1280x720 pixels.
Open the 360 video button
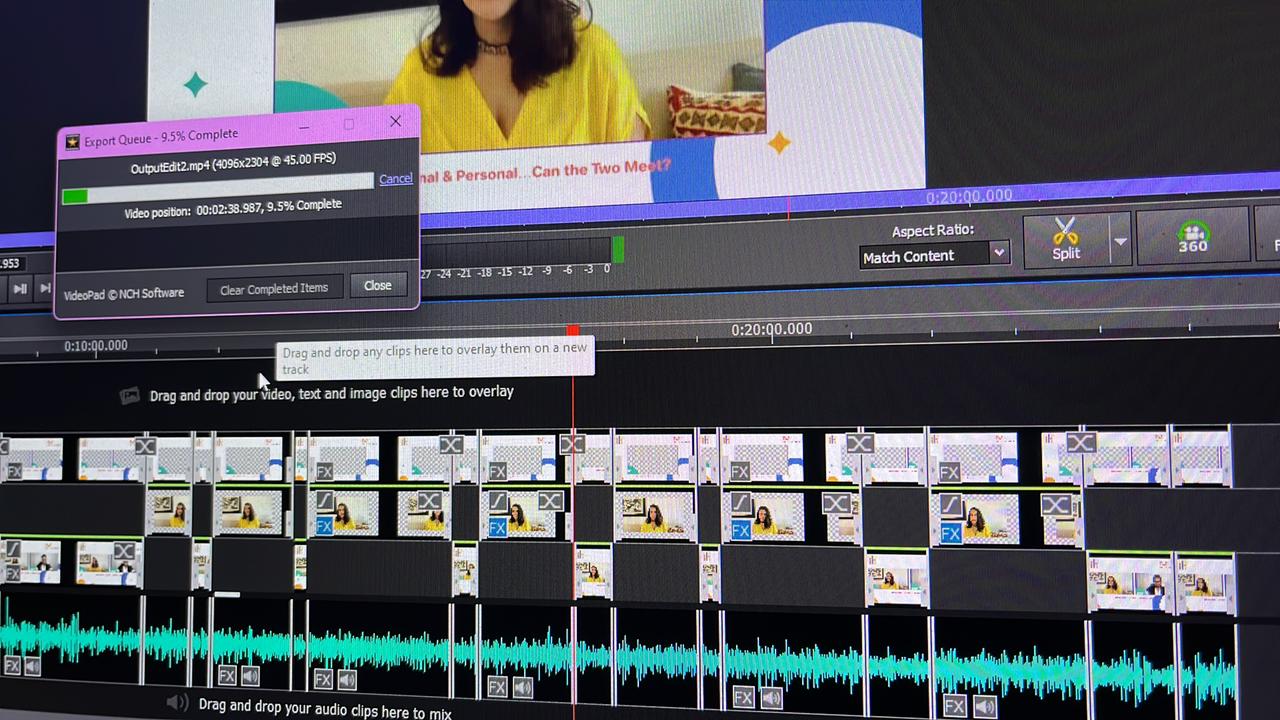(x=1192, y=237)
